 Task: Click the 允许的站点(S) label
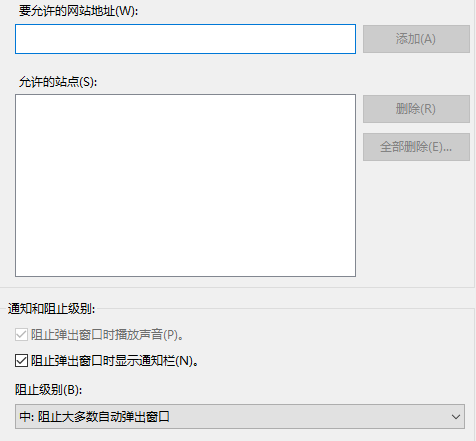tap(58, 82)
